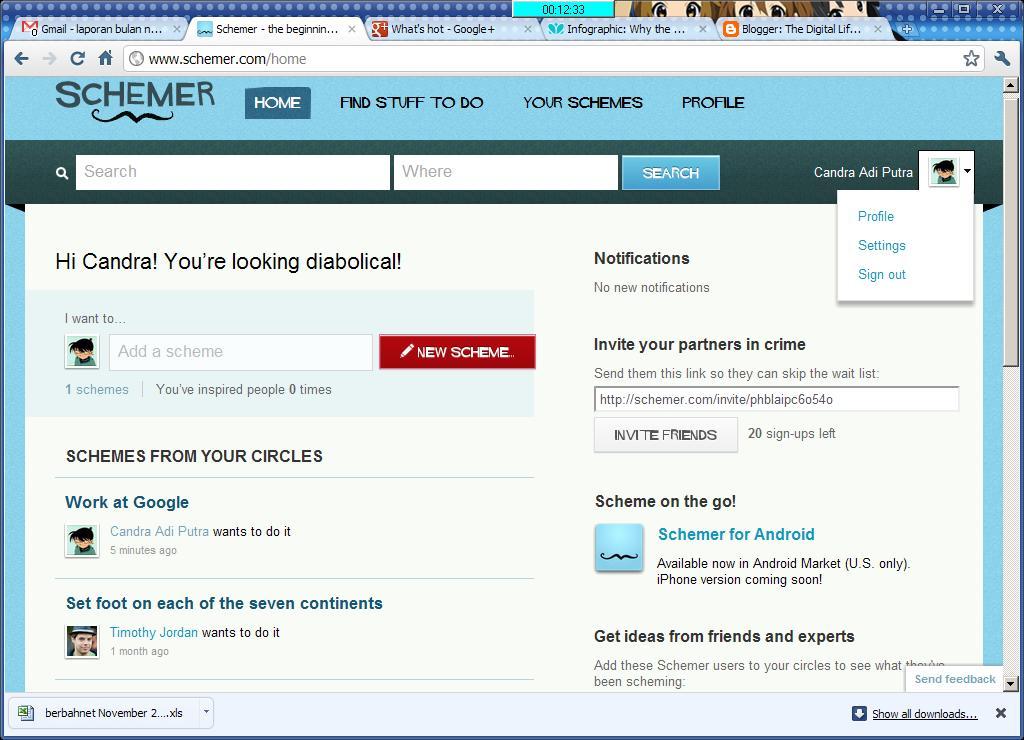Focus the Search input field
The height and width of the screenshot is (740, 1024).
click(x=232, y=172)
